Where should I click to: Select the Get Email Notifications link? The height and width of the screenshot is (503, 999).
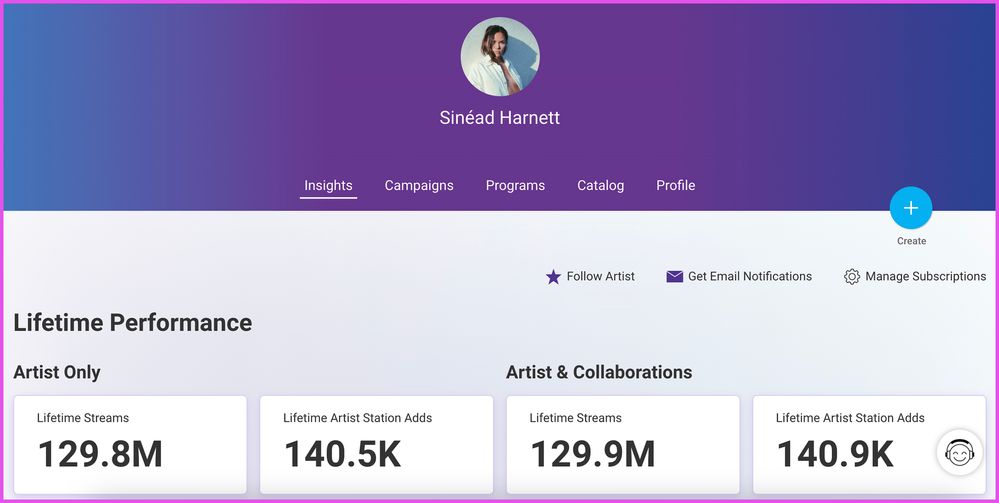[x=749, y=276]
